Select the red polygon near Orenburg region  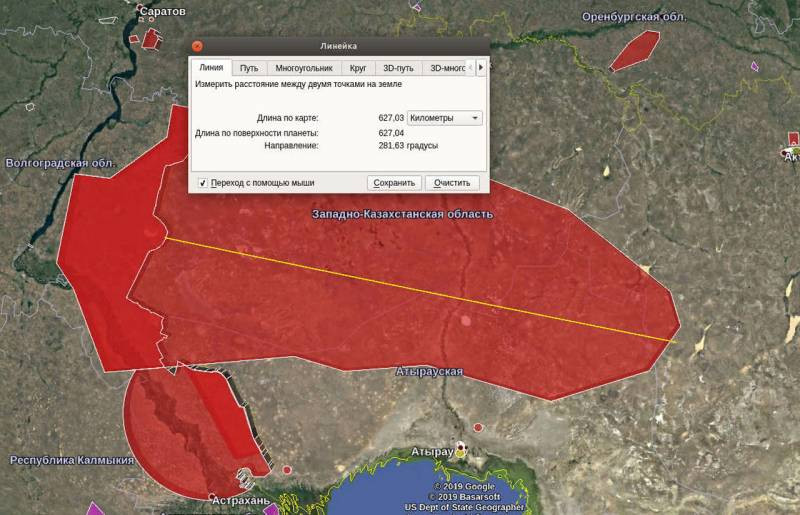pos(635,51)
